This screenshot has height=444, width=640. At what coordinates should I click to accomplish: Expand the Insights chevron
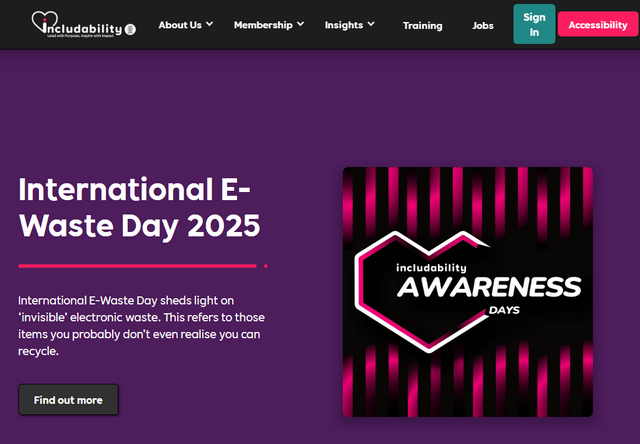point(371,24)
